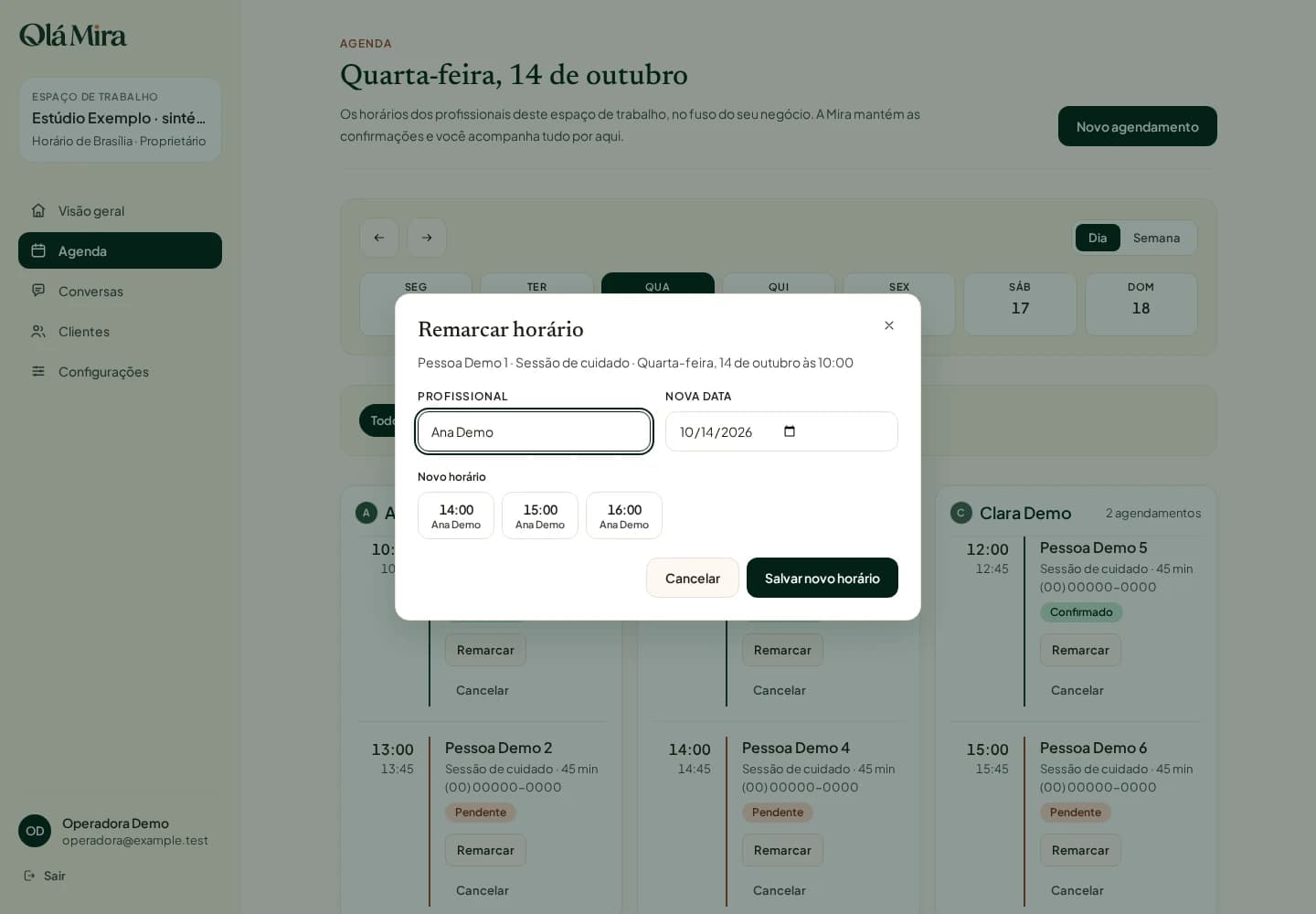Viewport: 1316px width, 914px height.
Task: Open Visão geral from the sidebar
Action: pos(120,211)
